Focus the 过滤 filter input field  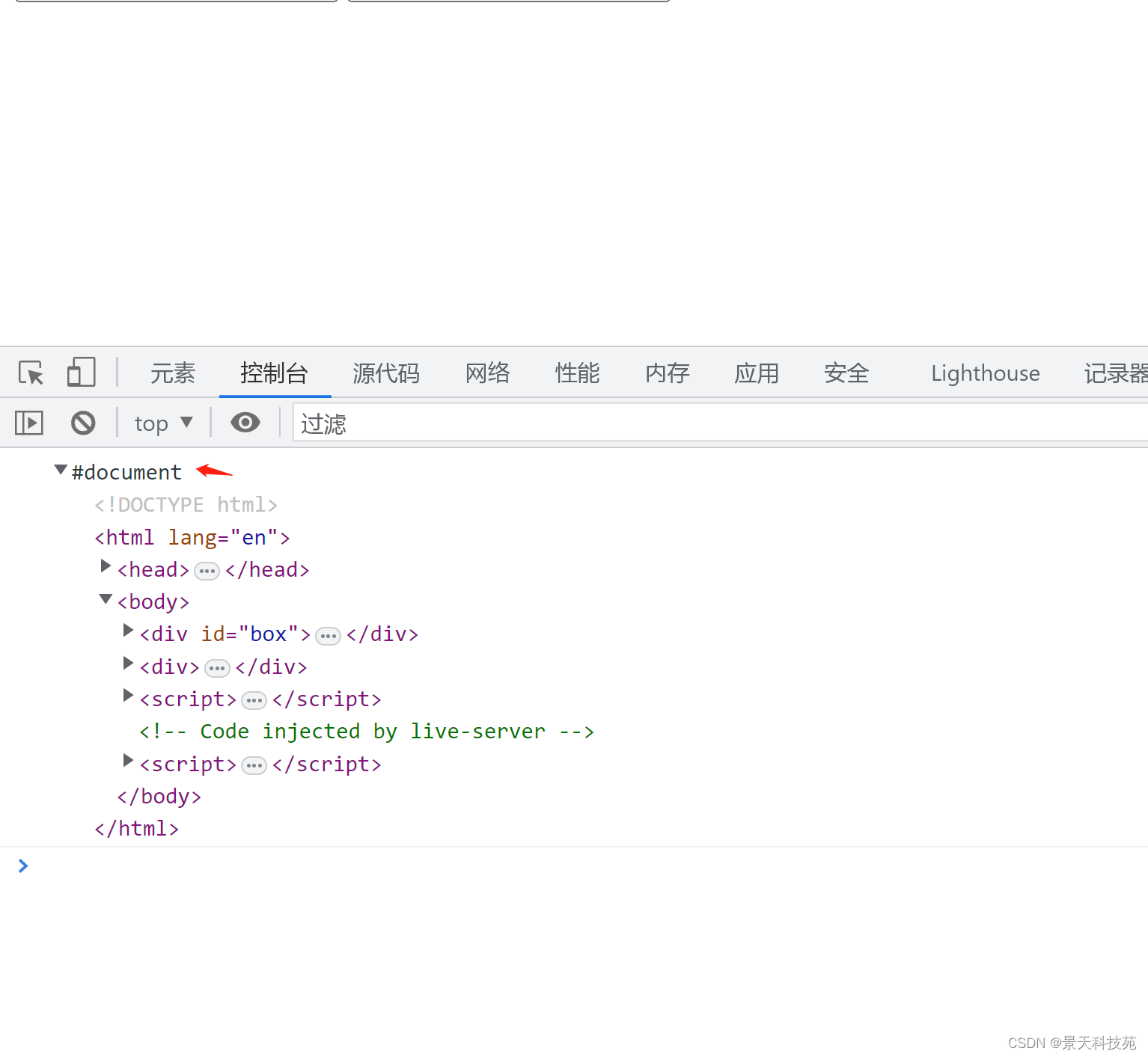pyautogui.click(x=720, y=423)
